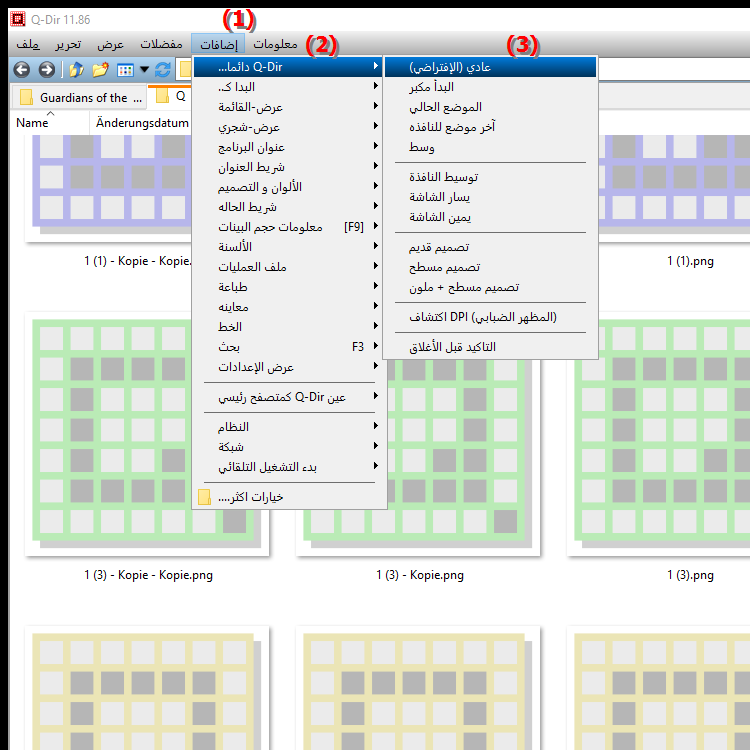Choose يسار الشاشة option
750x750 pixels.
click(x=490, y=198)
